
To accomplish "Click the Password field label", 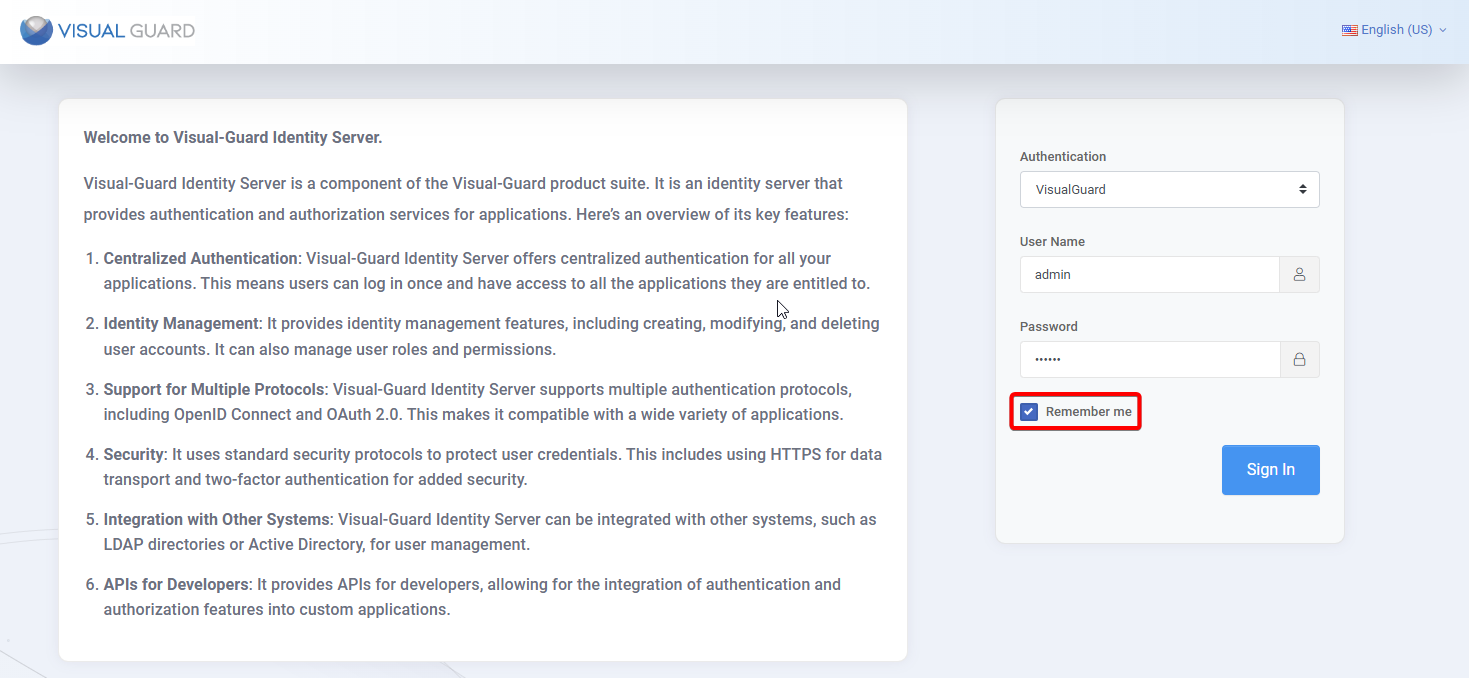I will [x=1048, y=327].
